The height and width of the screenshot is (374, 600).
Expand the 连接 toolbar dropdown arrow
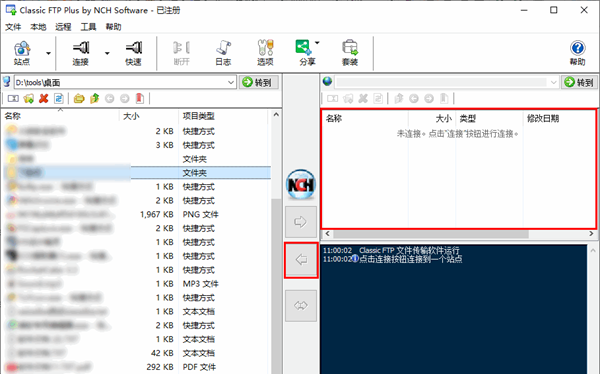[107, 53]
